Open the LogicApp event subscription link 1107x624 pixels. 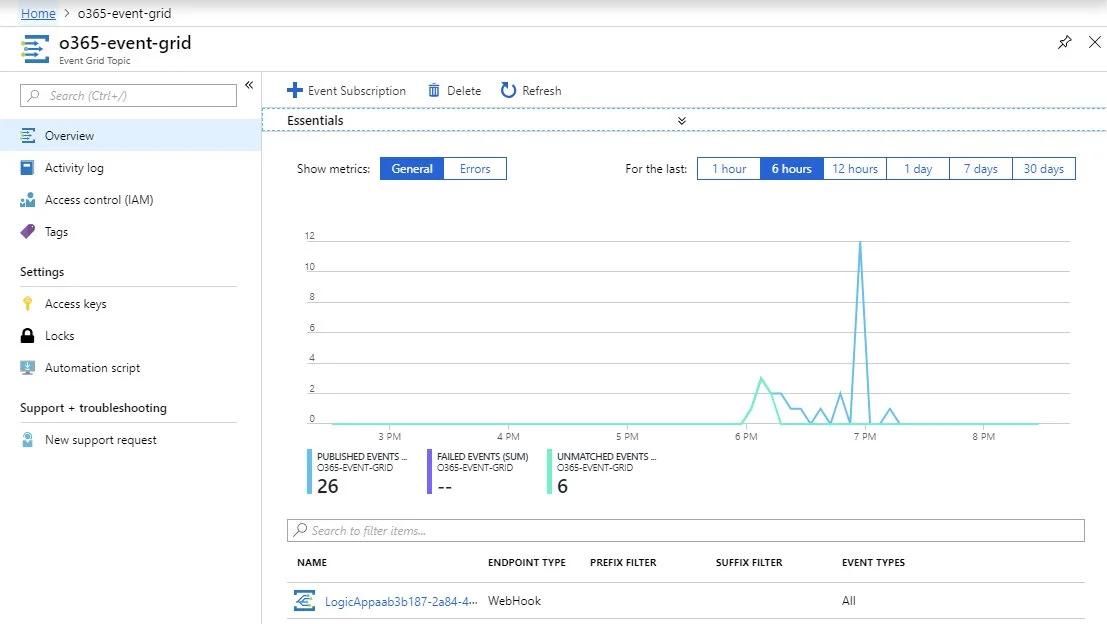click(x=400, y=601)
